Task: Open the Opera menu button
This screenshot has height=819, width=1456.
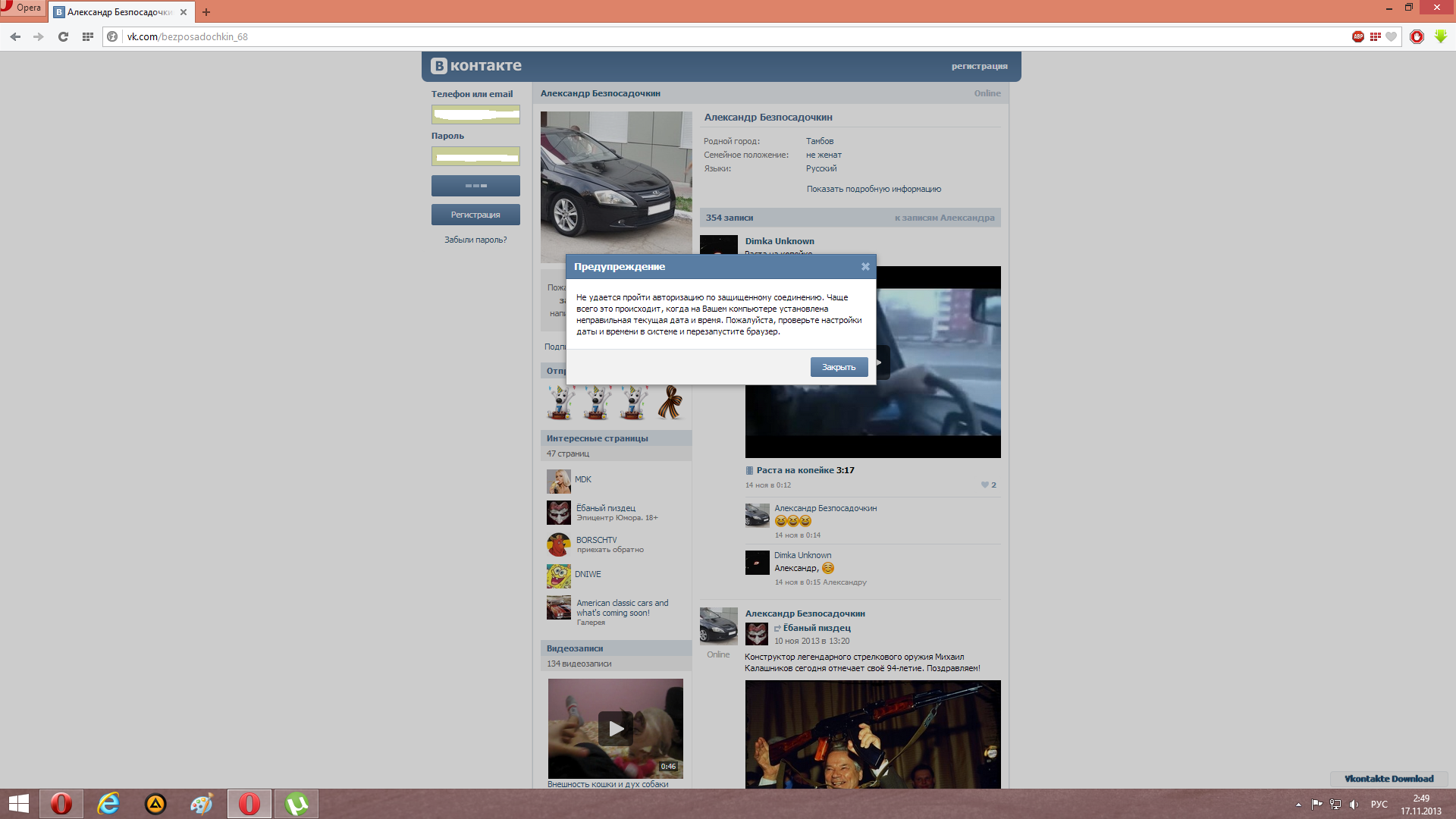Action: click(22, 8)
